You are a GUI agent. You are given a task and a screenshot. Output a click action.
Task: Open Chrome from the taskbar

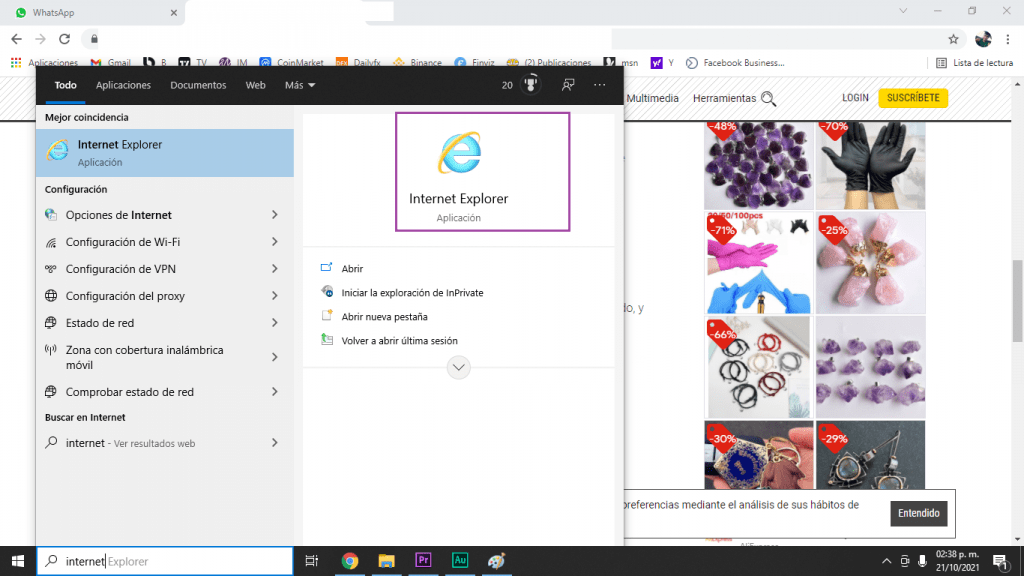tap(350, 561)
